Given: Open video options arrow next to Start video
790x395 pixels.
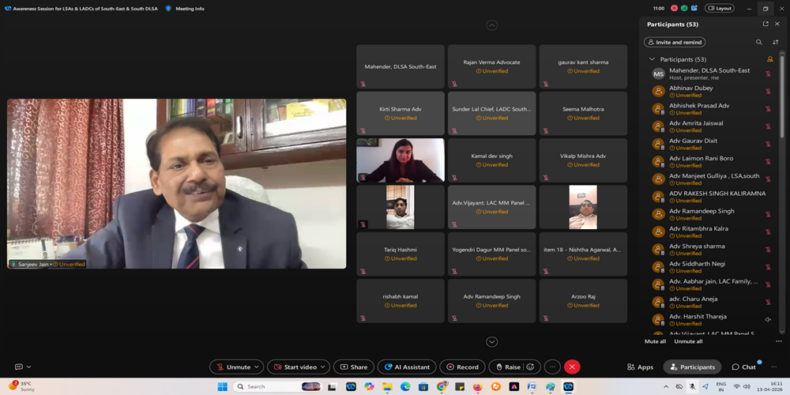Looking at the screenshot, I should click(324, 367).
